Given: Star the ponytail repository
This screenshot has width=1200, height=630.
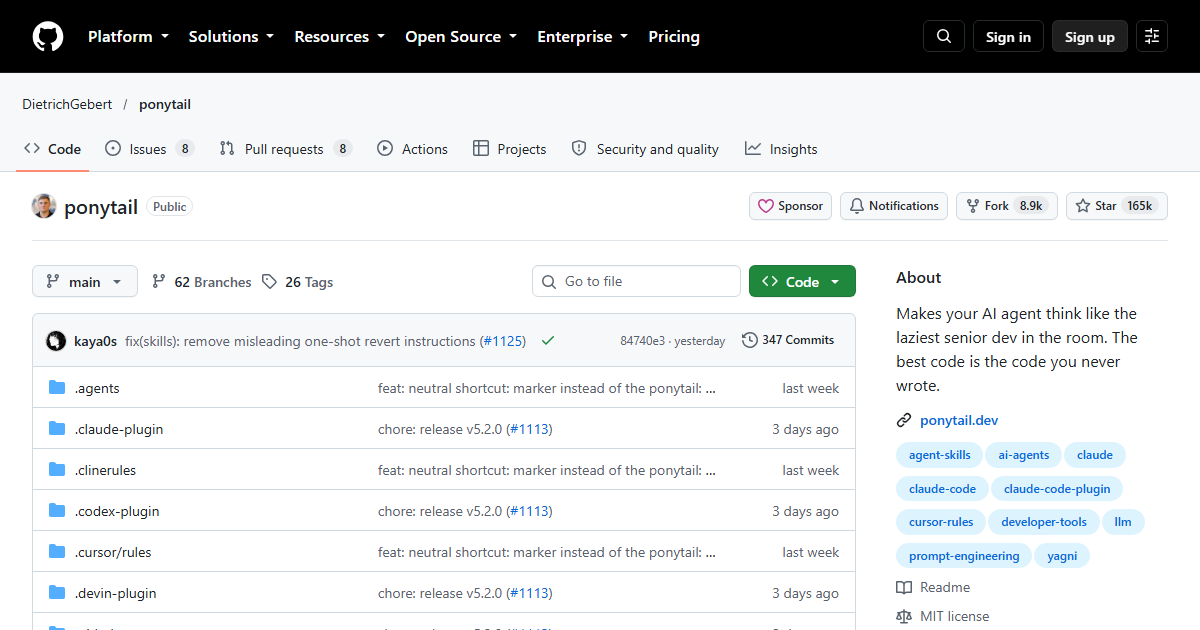Looking at the screenshot, I should tap(1116, 206).
